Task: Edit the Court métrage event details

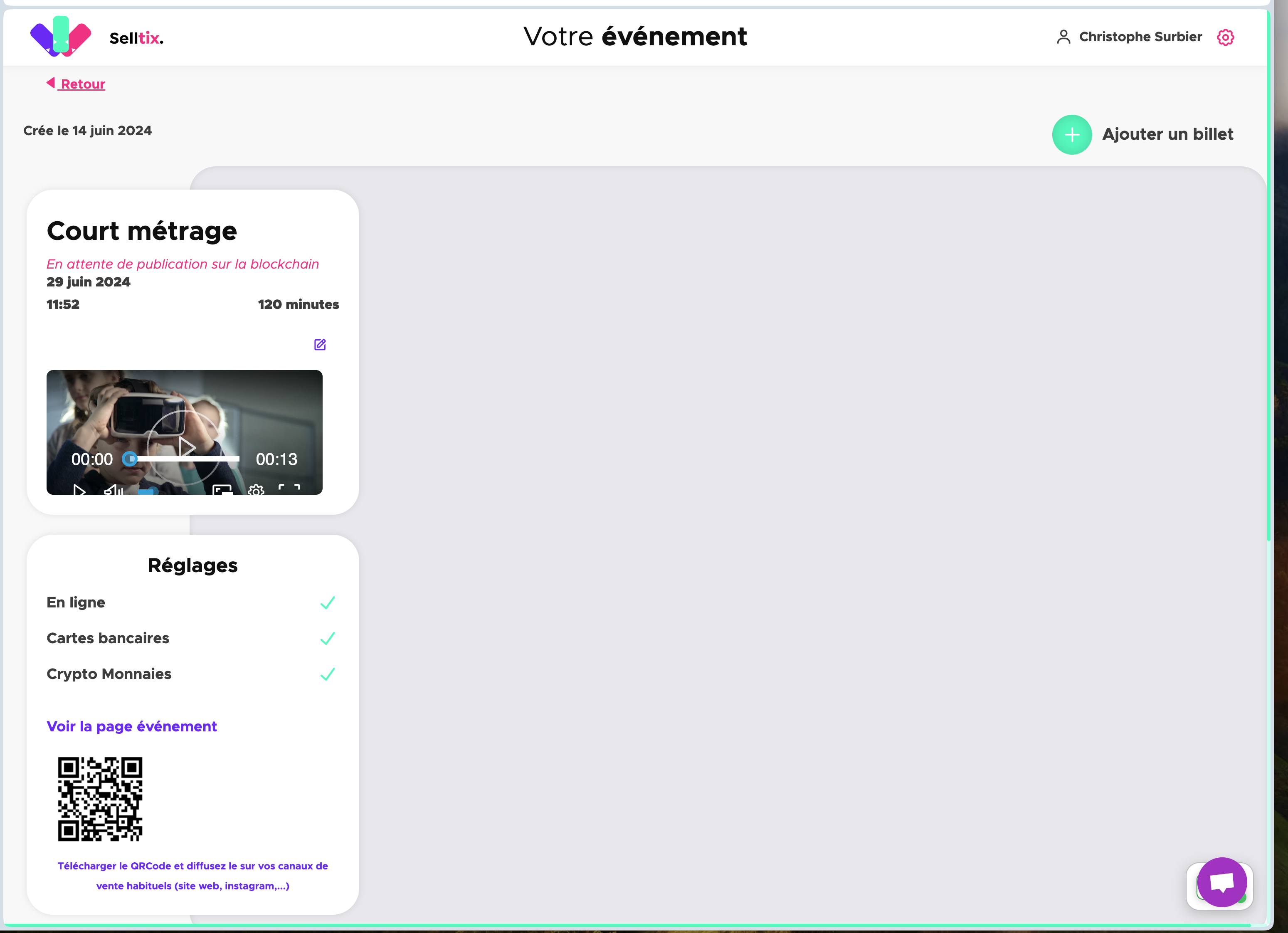Action: (x=320, y=345)
